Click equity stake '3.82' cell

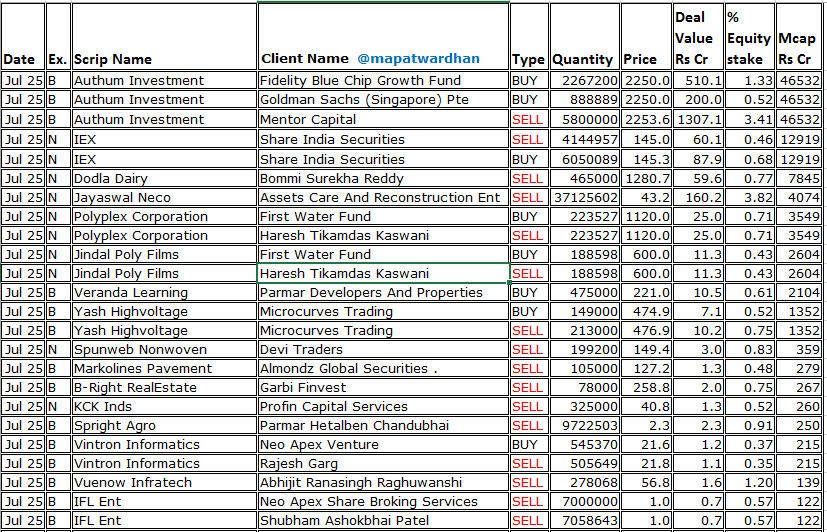[749, 198]
